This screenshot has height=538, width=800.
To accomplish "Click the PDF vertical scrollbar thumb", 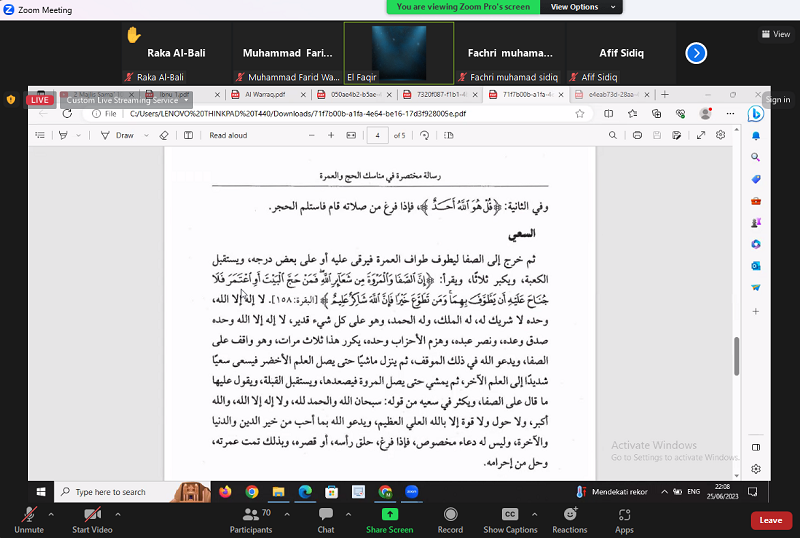I will pos(736,356).
